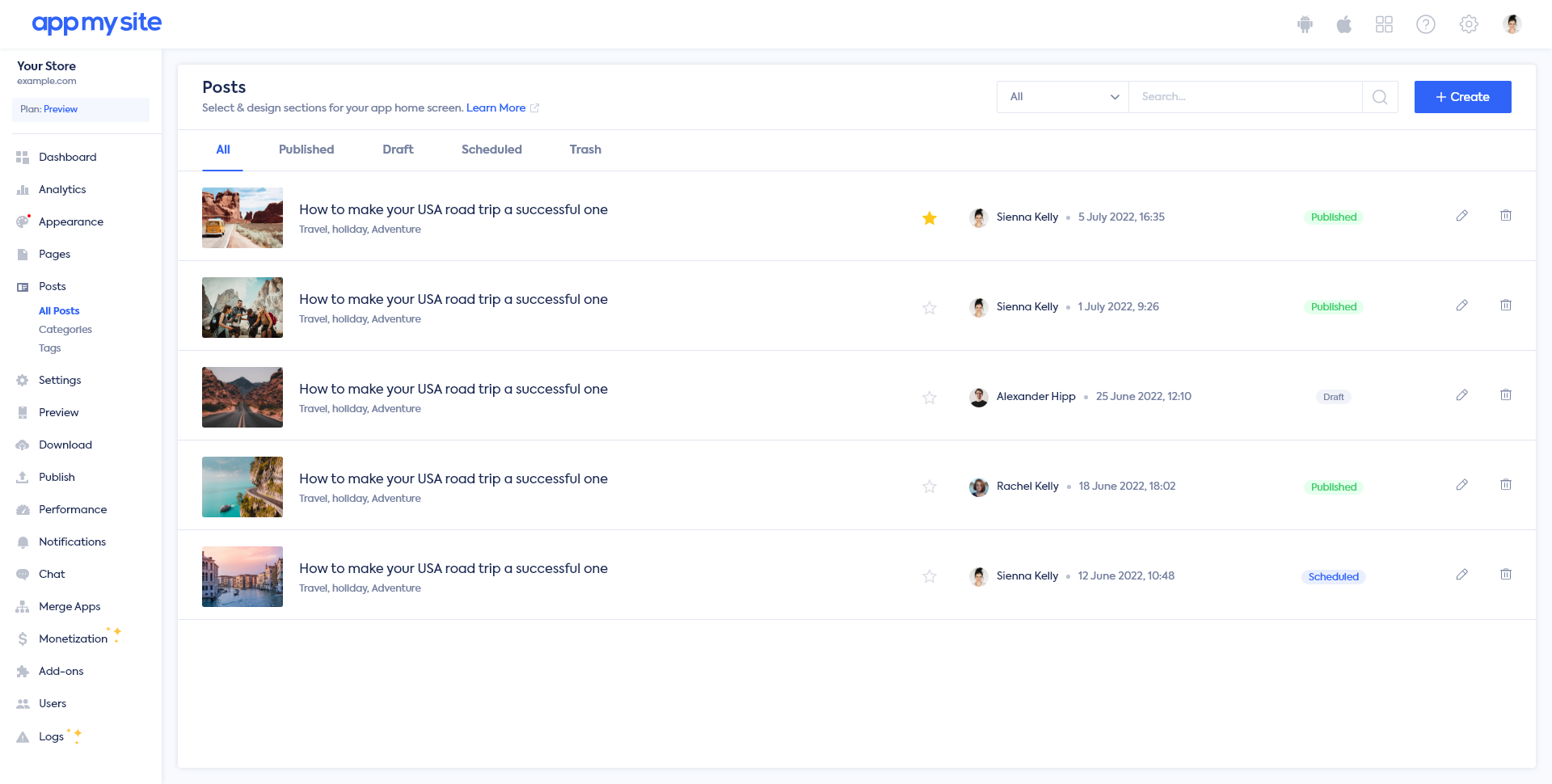This screenshot has width=1552, height=784.
Task: Open the apps grid icon in header
Action: pyautogui.click(x=1384, y=24)
